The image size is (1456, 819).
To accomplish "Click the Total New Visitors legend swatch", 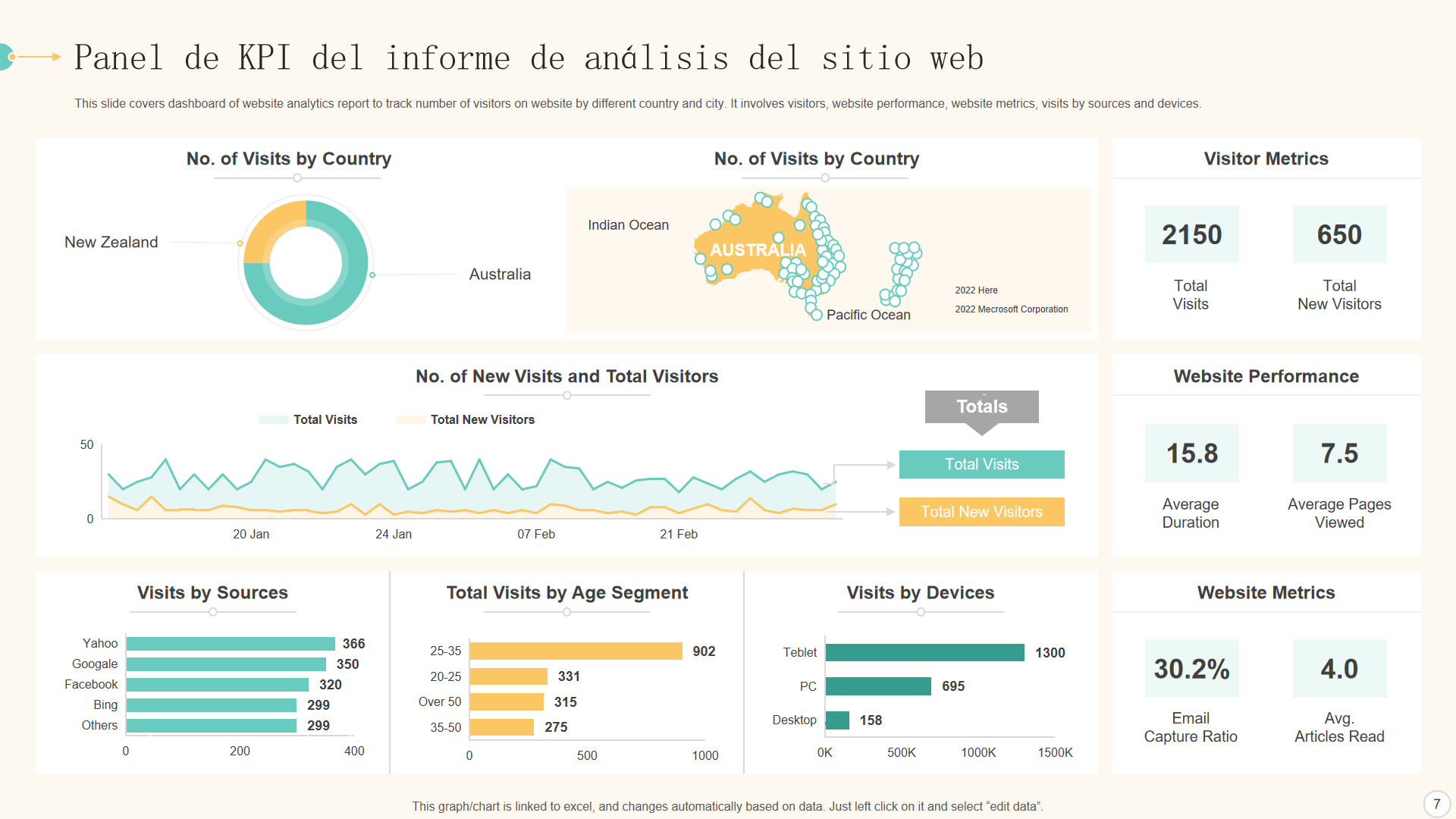I will pyautogui.click(x=410, y=419).
